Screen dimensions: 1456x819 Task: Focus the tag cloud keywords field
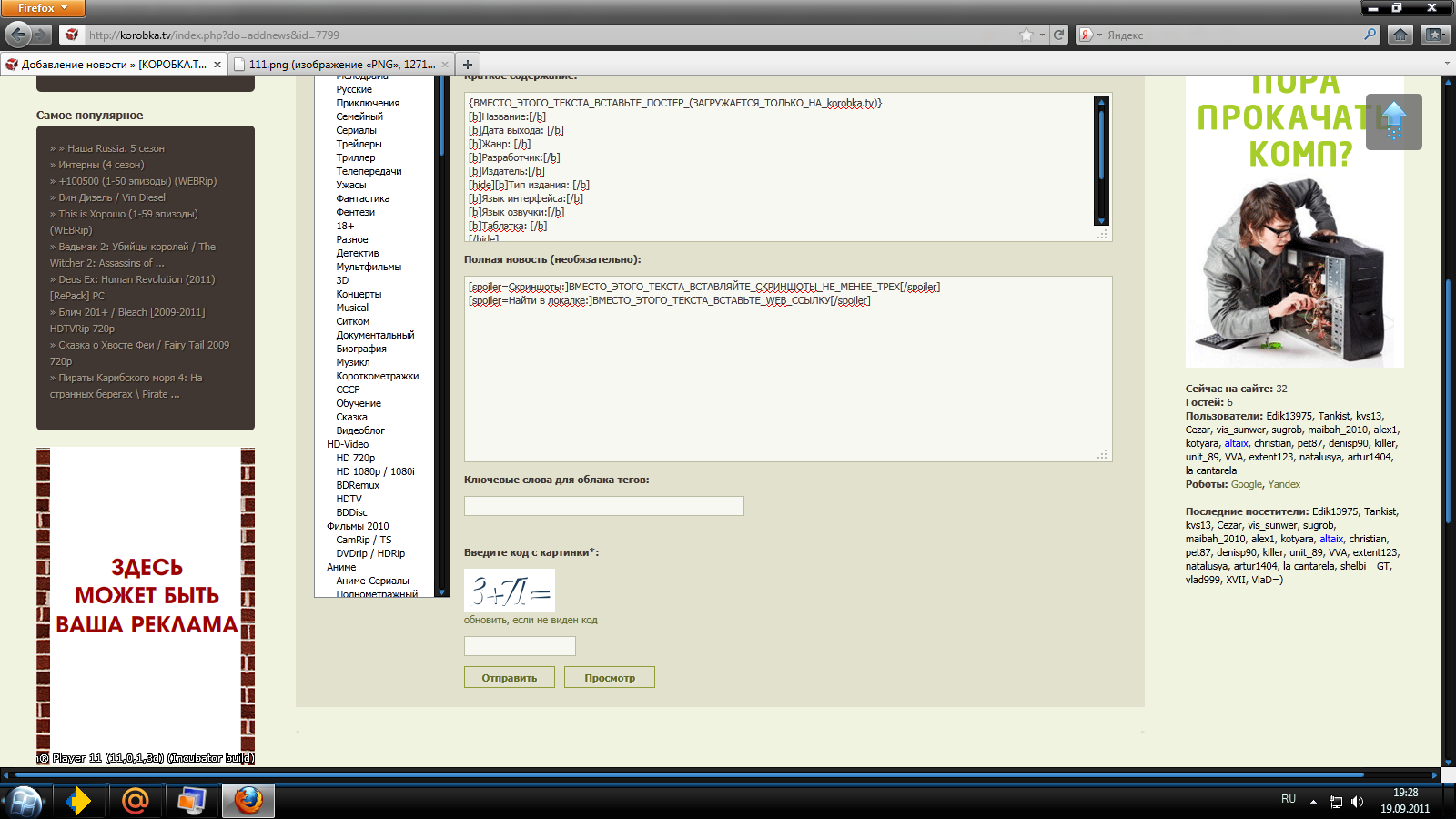pyautogui.click(x=604, y=506)
